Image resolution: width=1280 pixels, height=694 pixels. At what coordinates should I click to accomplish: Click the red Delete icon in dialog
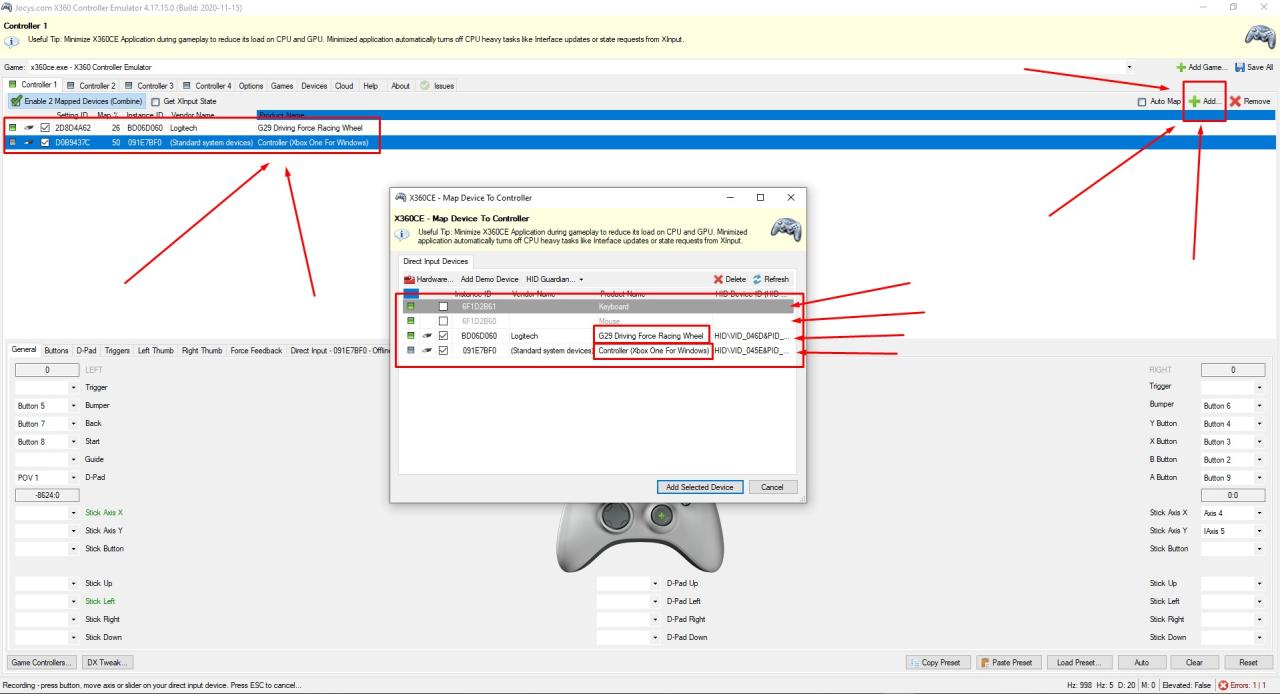pos(718,279)
